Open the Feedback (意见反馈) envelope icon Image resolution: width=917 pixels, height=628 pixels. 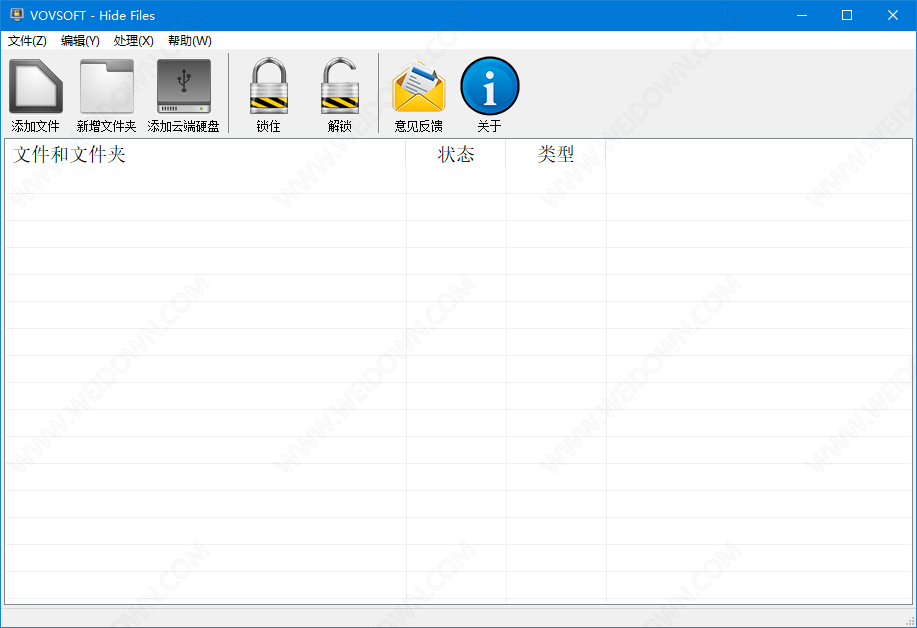tap(419, 88)
